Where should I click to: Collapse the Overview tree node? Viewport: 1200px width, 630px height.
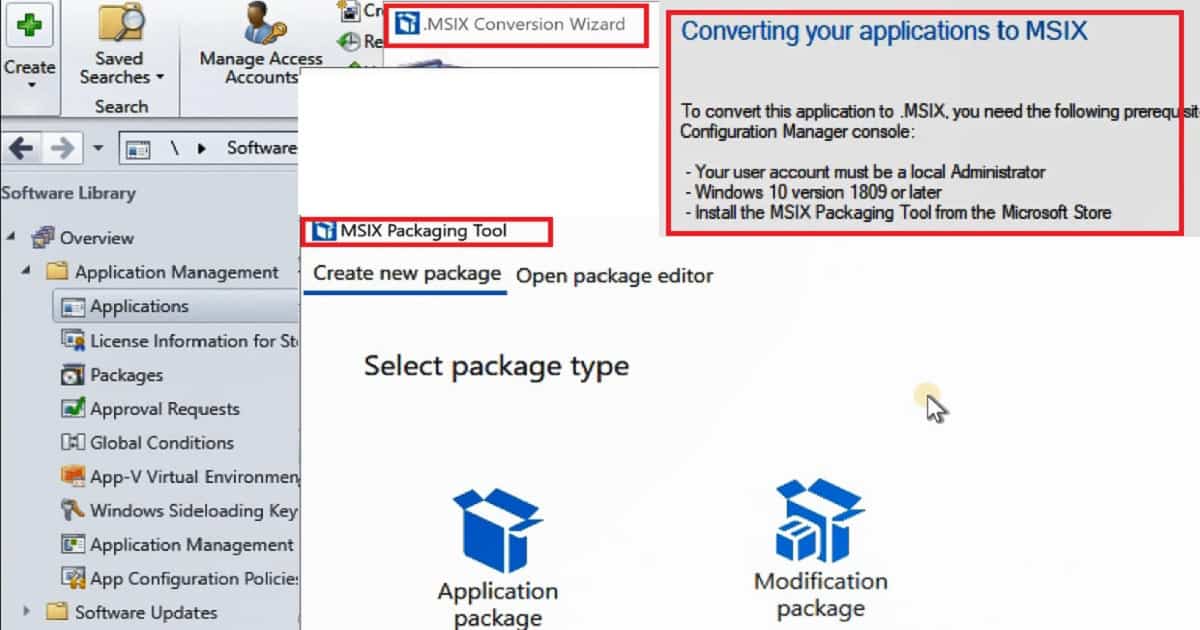point(11,237)
